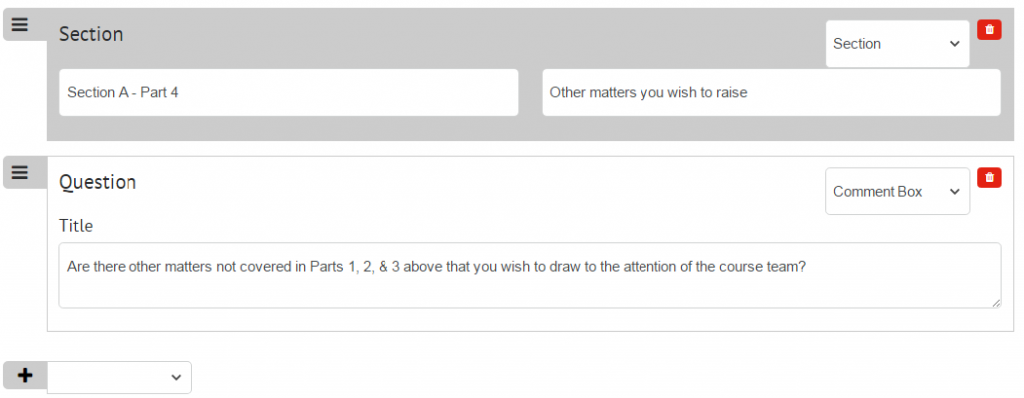Delete the Question with the red trash icon
The image size is (1024, 398).
tap(989, 177)
